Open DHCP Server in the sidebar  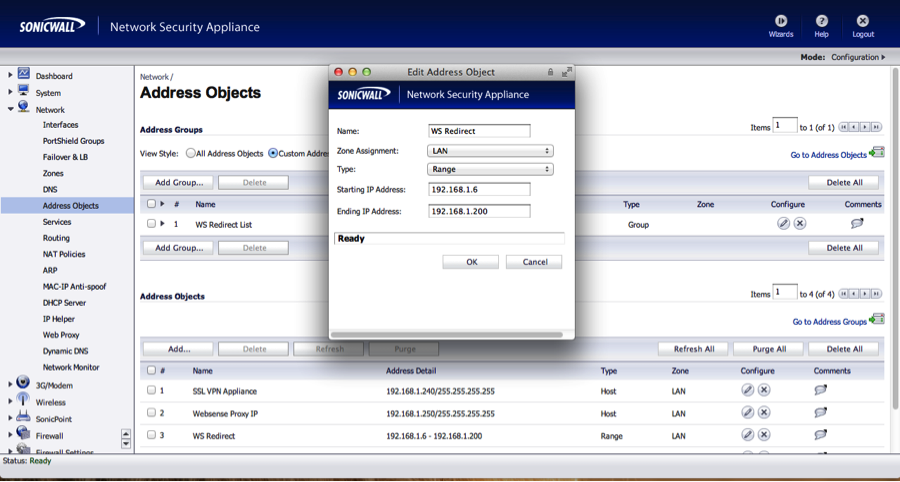point(64,302)
